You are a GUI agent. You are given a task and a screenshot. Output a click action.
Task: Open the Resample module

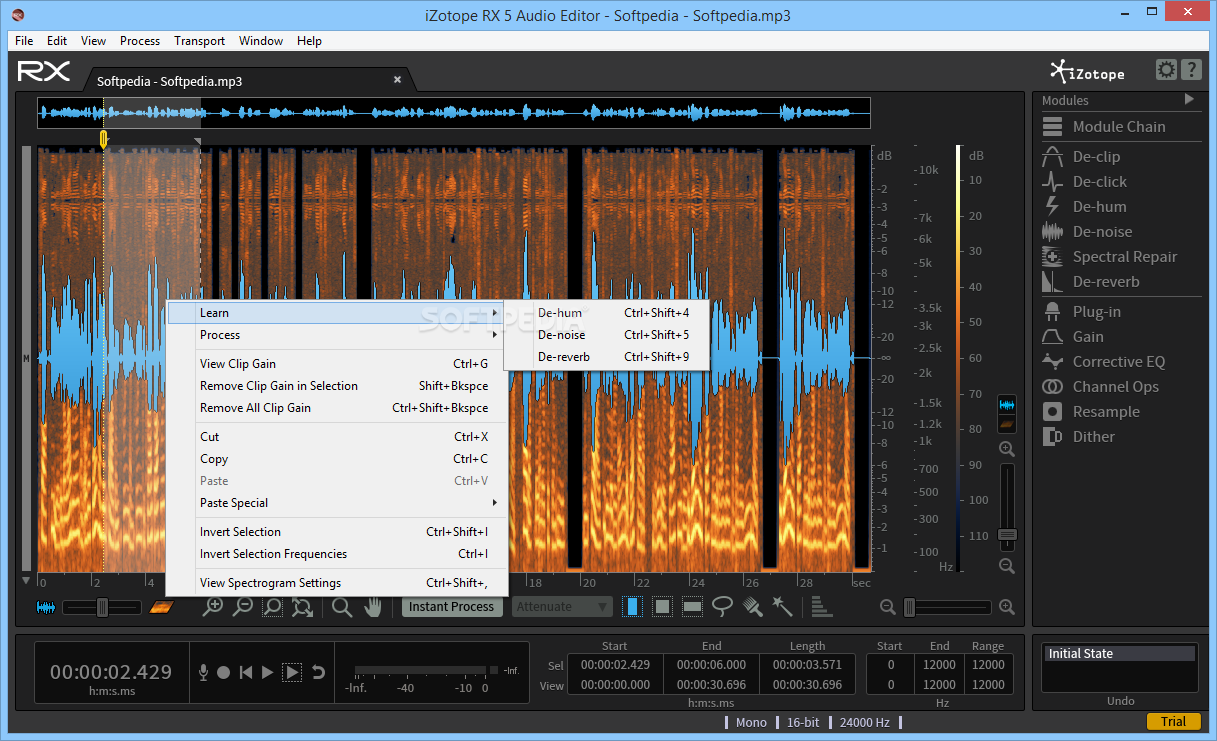click(1090, 412)
